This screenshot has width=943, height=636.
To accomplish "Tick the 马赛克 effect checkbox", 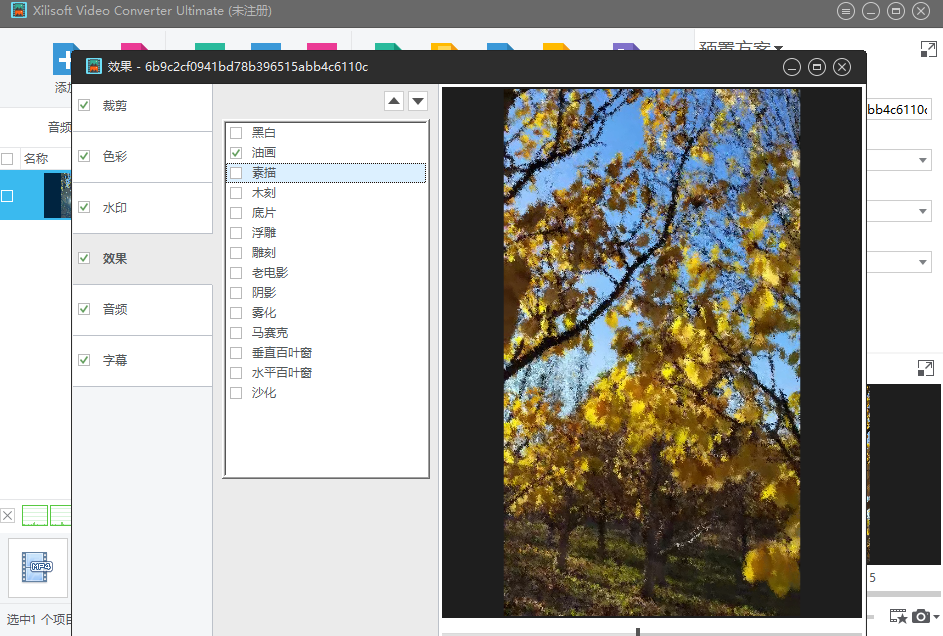I will [236, 333].
